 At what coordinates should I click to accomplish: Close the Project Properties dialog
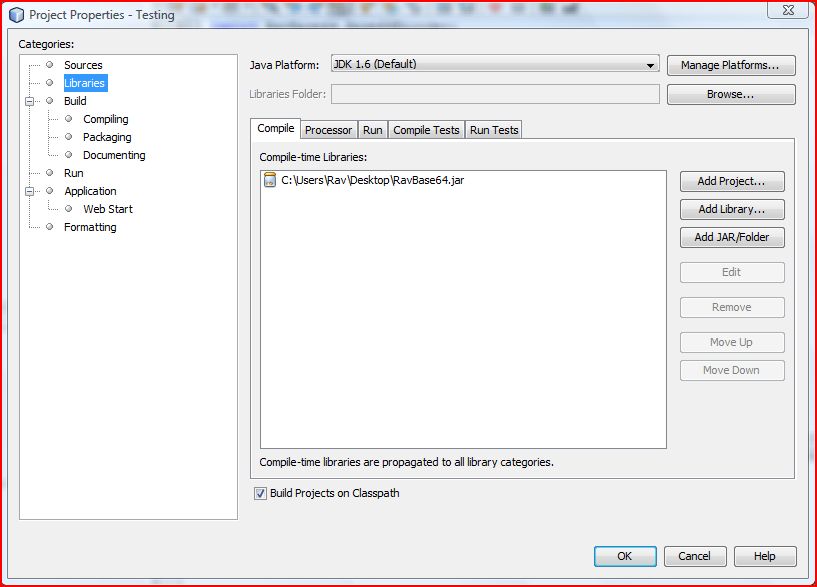click(788, 10)
